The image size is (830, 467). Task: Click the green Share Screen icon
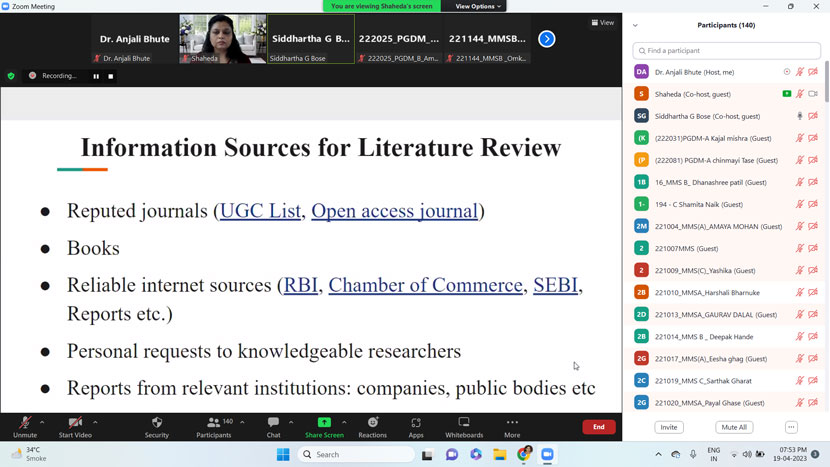324,423
